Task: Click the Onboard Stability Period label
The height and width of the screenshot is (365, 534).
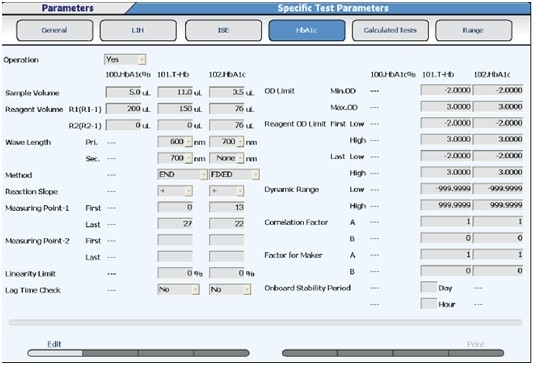Action: coord(308,288)
